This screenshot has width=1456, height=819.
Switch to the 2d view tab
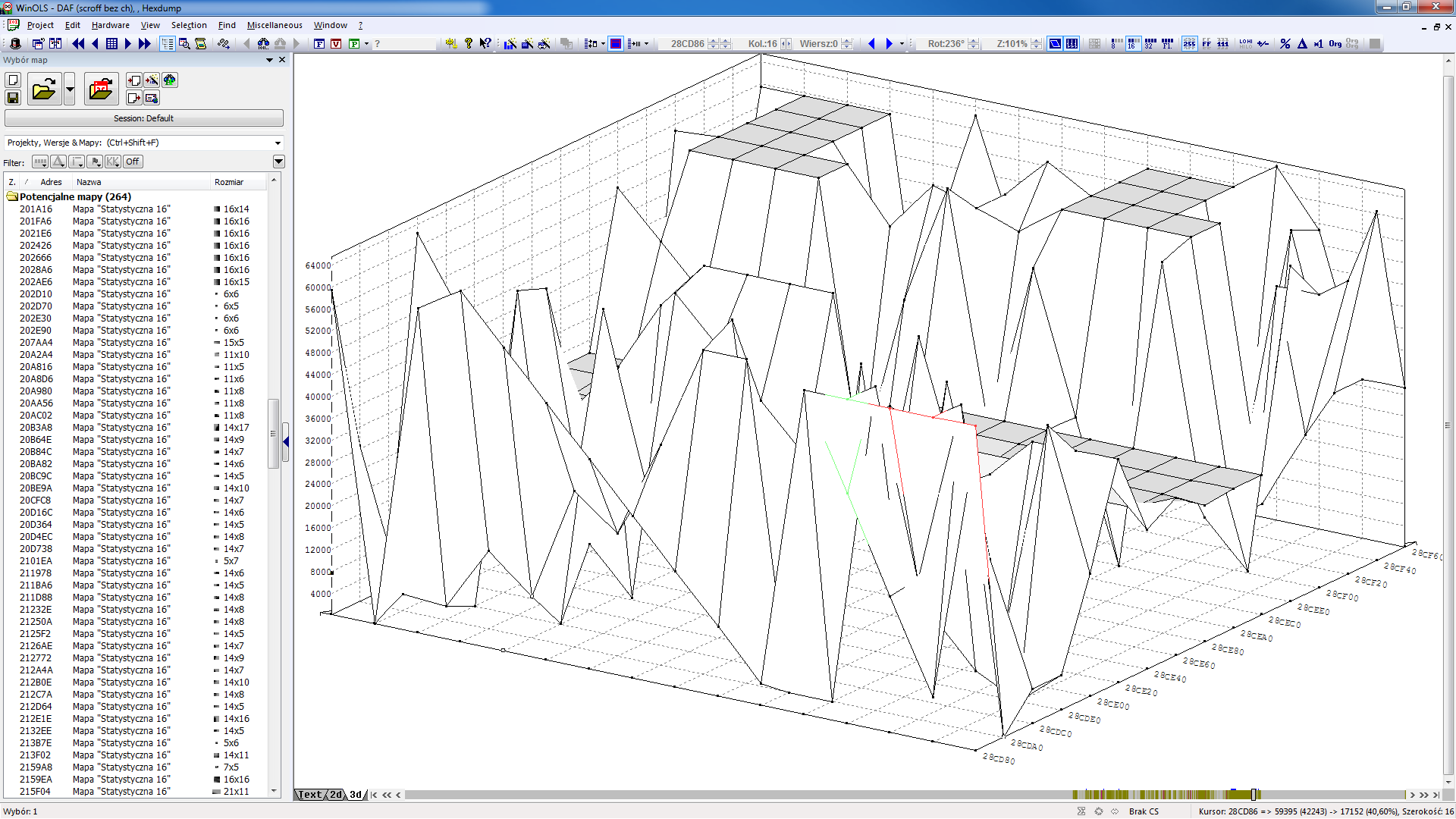click(x=335, y=795)
